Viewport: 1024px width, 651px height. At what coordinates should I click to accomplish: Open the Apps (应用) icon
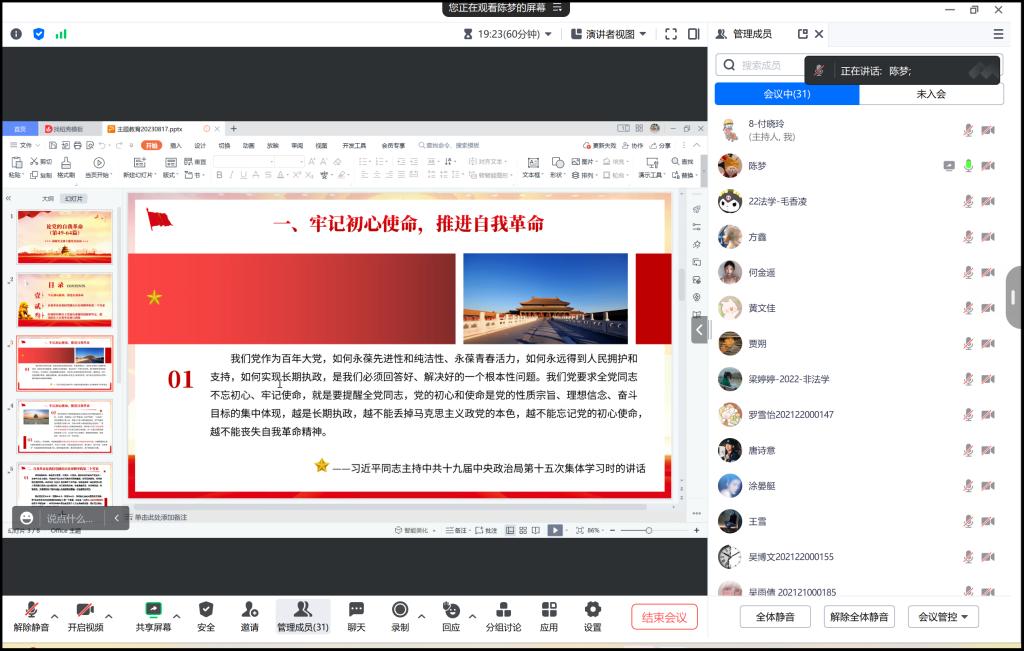(x=548, y=610)
